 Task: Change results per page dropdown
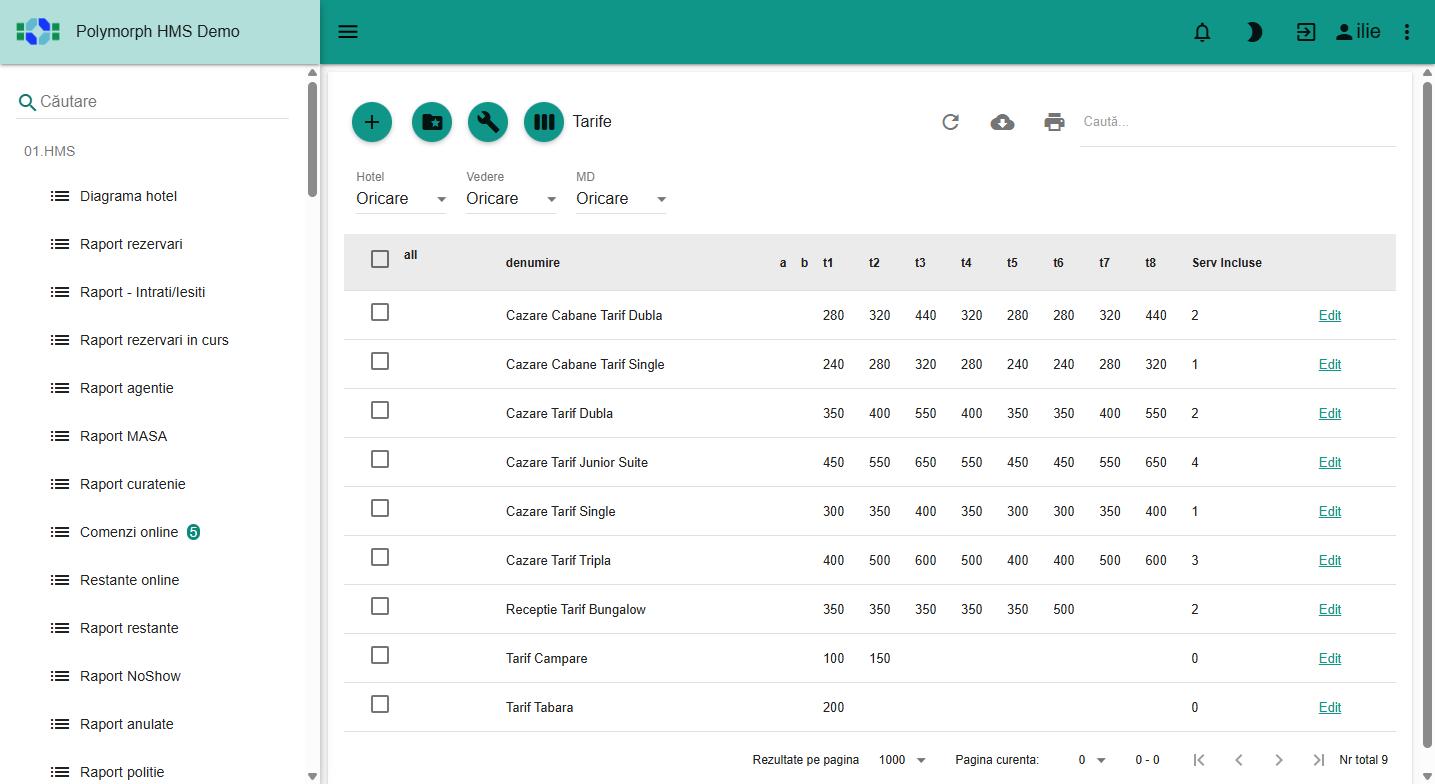902,760
